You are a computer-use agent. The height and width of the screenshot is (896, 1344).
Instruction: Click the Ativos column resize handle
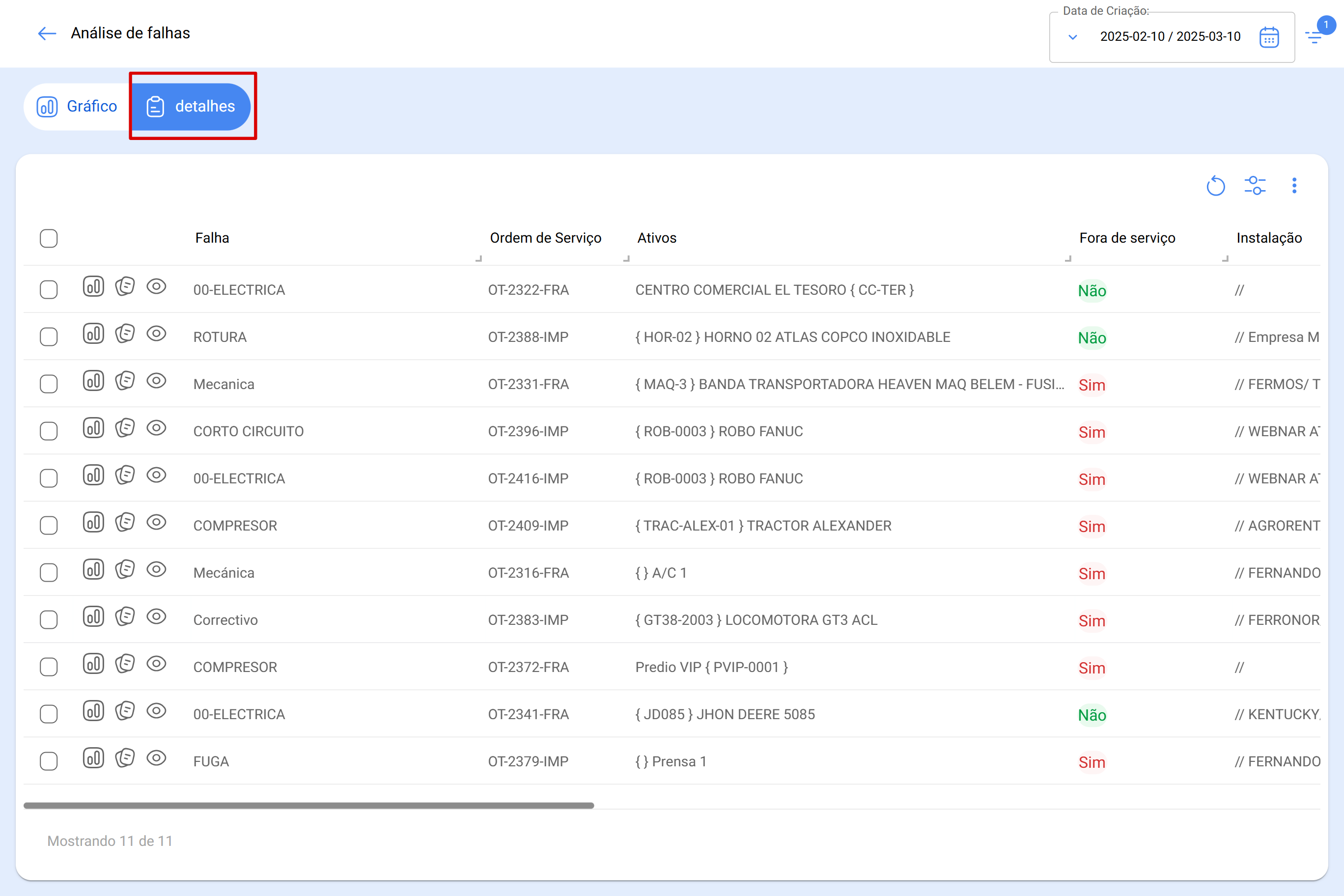pos(1068,259)
